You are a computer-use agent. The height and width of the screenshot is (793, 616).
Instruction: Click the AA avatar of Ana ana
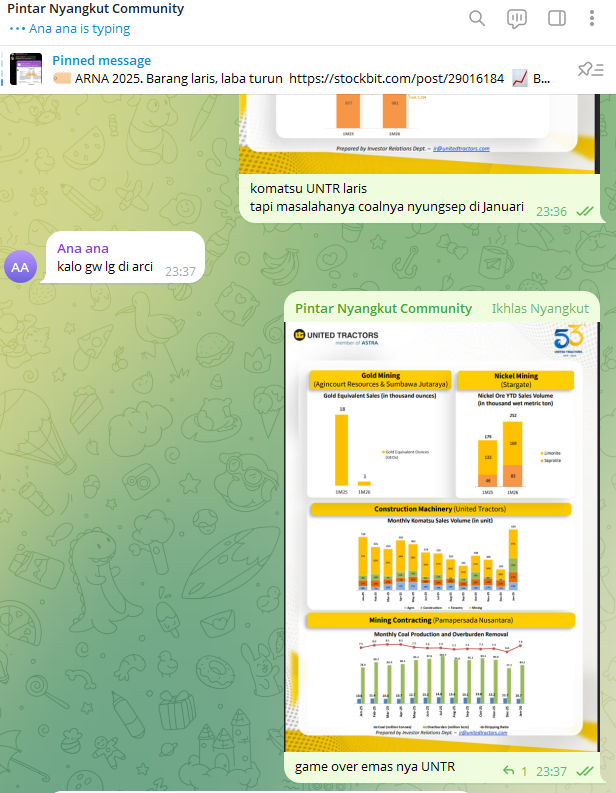coord(20,267)
